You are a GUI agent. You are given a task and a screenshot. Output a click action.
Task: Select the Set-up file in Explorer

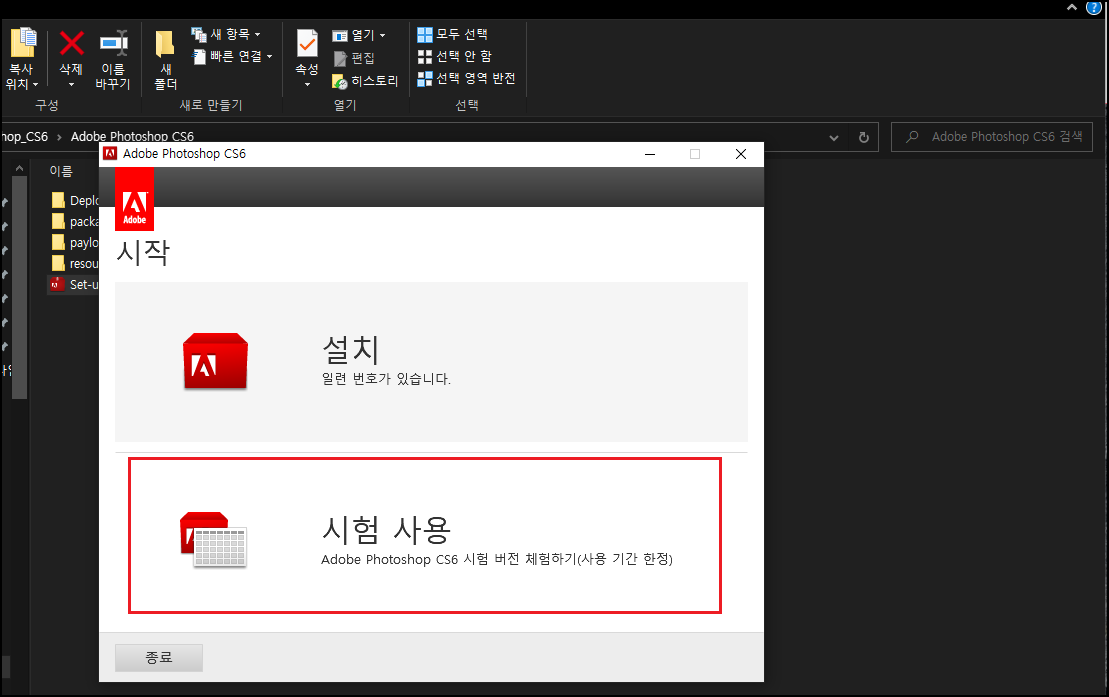coord(74,284)
